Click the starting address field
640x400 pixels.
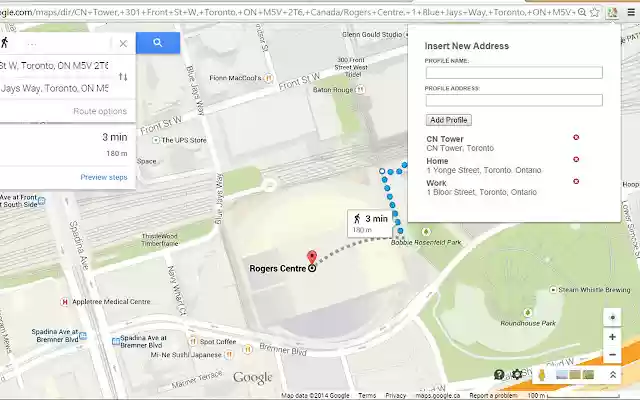click(54, 66)
